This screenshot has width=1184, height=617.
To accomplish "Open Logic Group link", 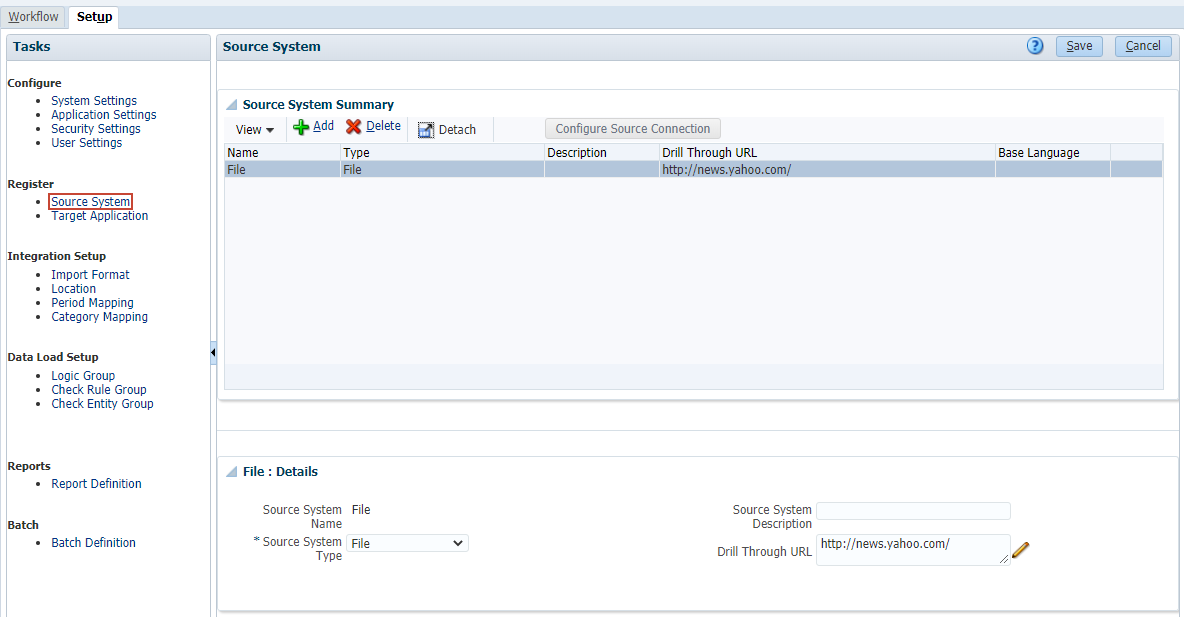I will tap(83, 375).
